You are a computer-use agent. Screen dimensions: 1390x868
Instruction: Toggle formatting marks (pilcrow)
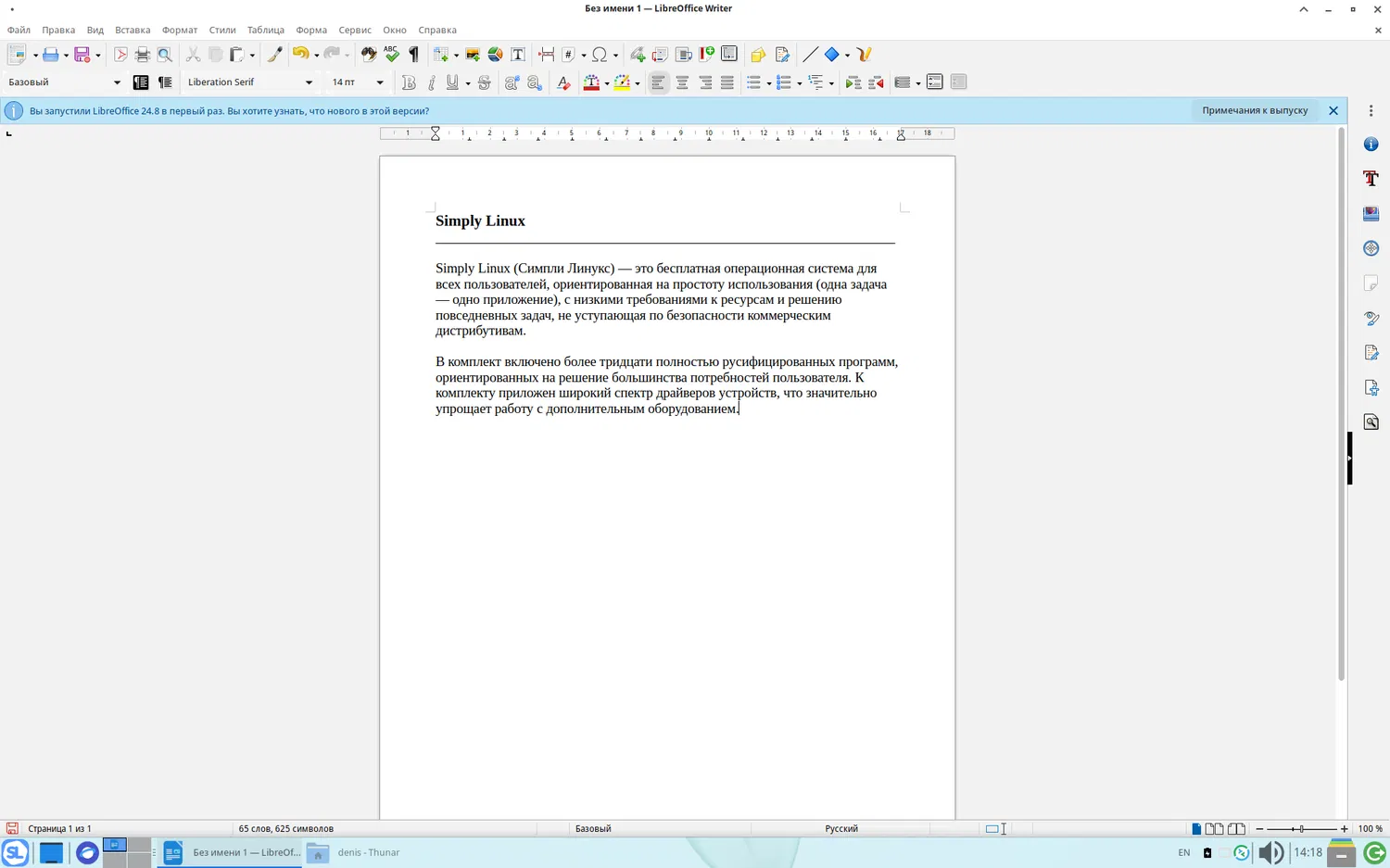click(414, 55)
